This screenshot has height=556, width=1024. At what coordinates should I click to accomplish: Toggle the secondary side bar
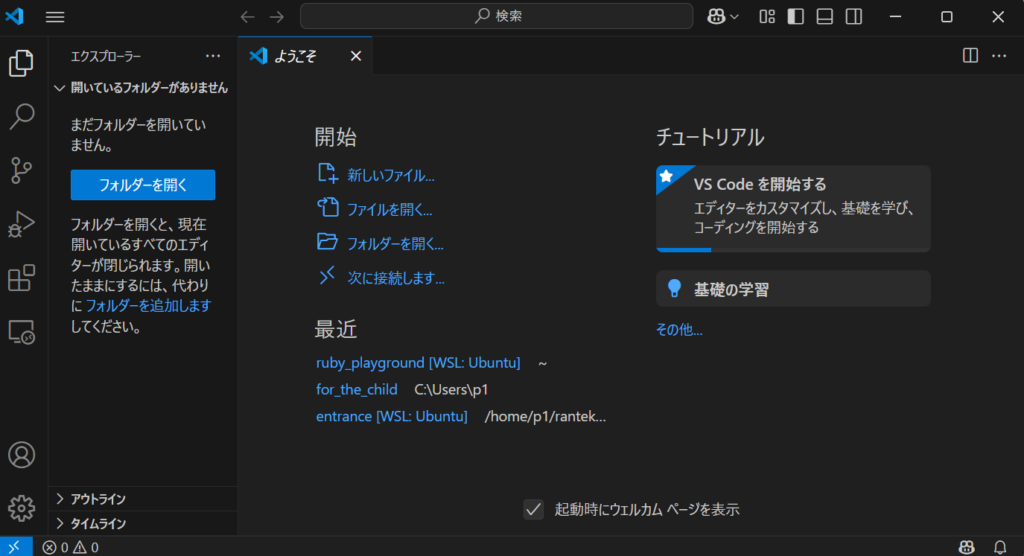(x=854, y=17)
